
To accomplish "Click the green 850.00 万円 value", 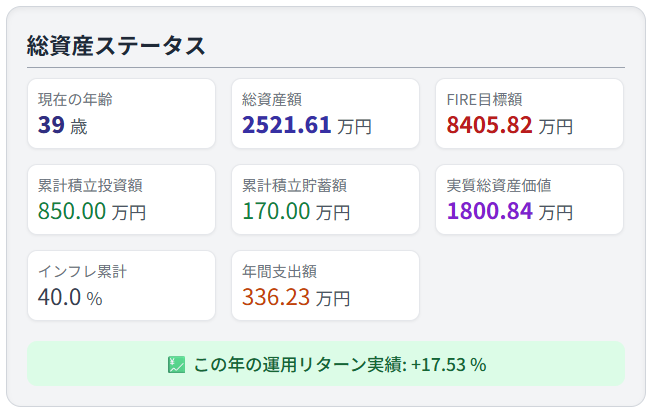I will tap(92, 211).
